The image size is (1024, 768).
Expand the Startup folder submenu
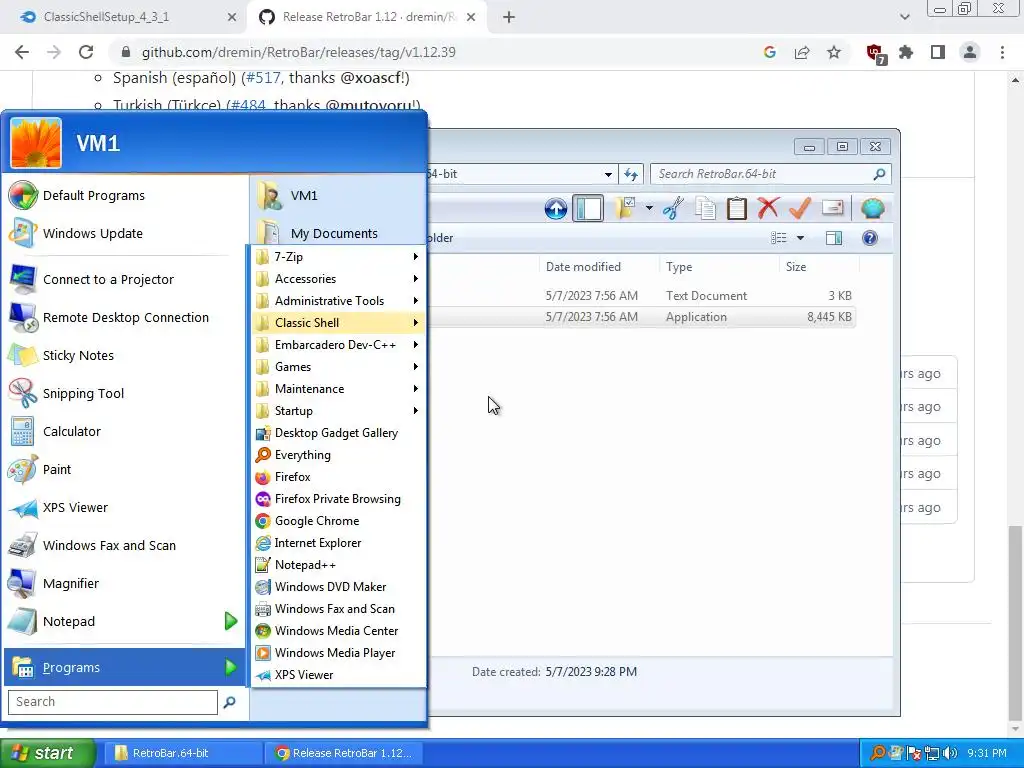point(338,411)
